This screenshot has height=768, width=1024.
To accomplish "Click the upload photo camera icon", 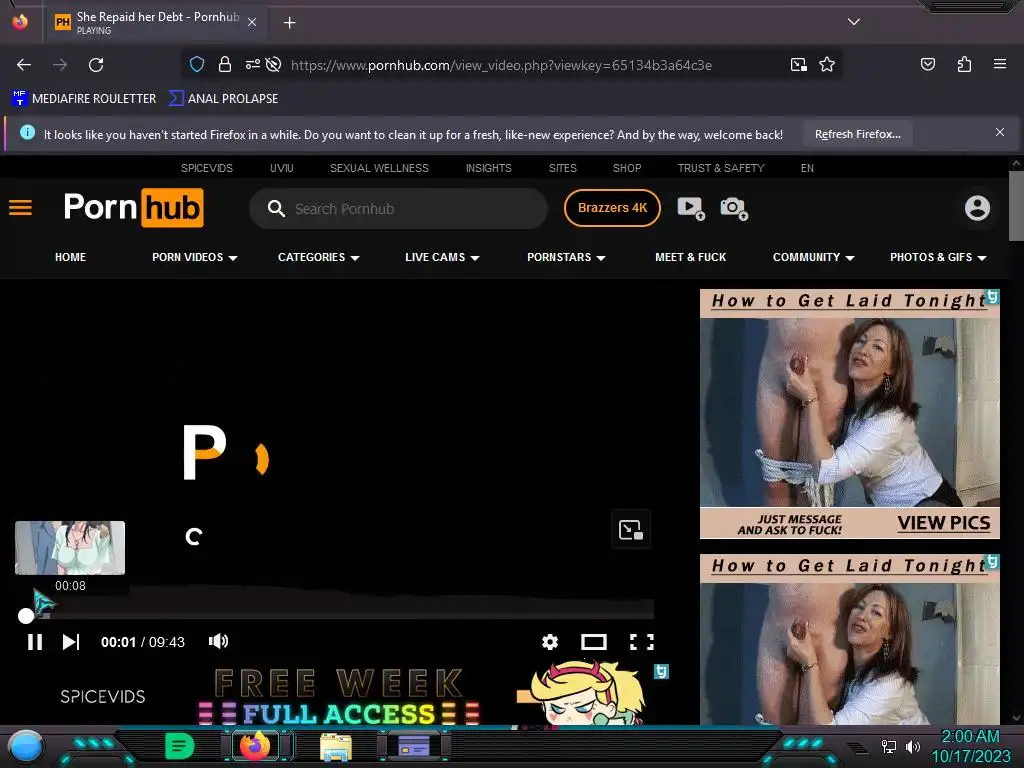I will pos(733,208).
